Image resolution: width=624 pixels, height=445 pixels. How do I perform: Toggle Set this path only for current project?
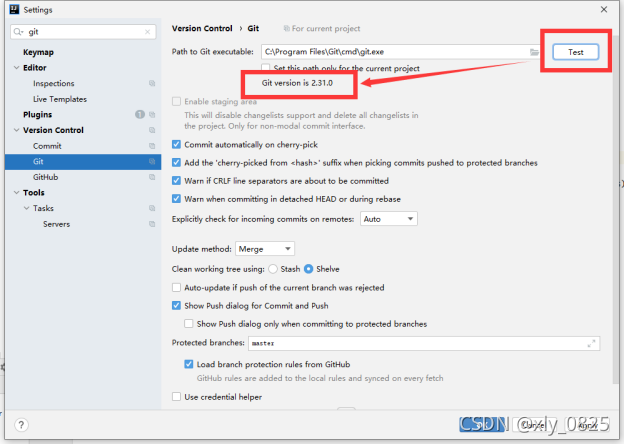tap(266, 68)
